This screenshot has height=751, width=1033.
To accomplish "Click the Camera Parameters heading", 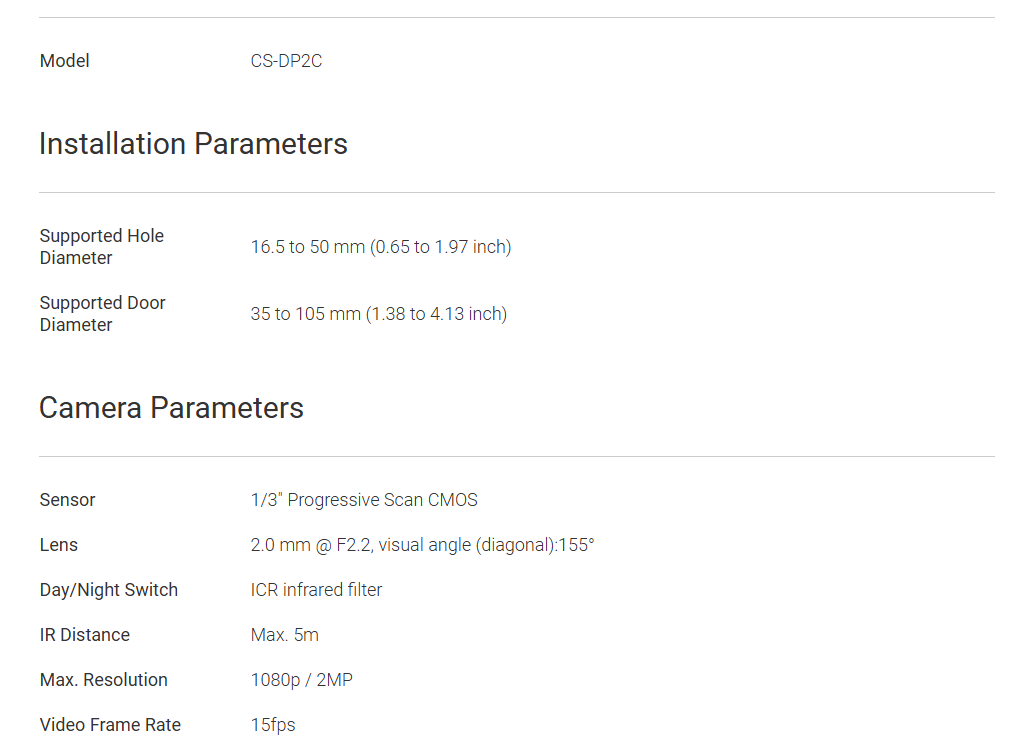I will (171, 408).
